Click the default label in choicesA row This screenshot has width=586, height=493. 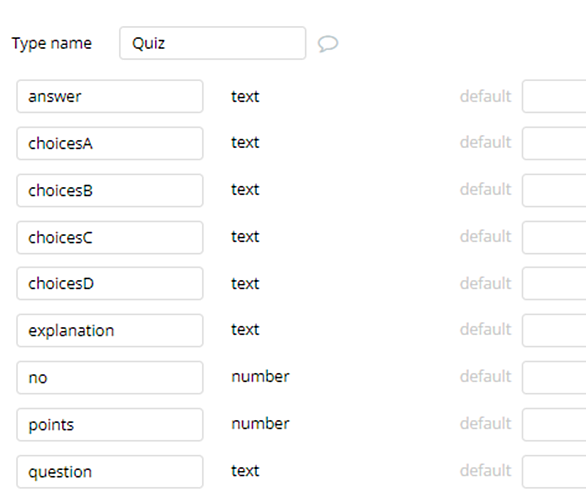(485, 142)
